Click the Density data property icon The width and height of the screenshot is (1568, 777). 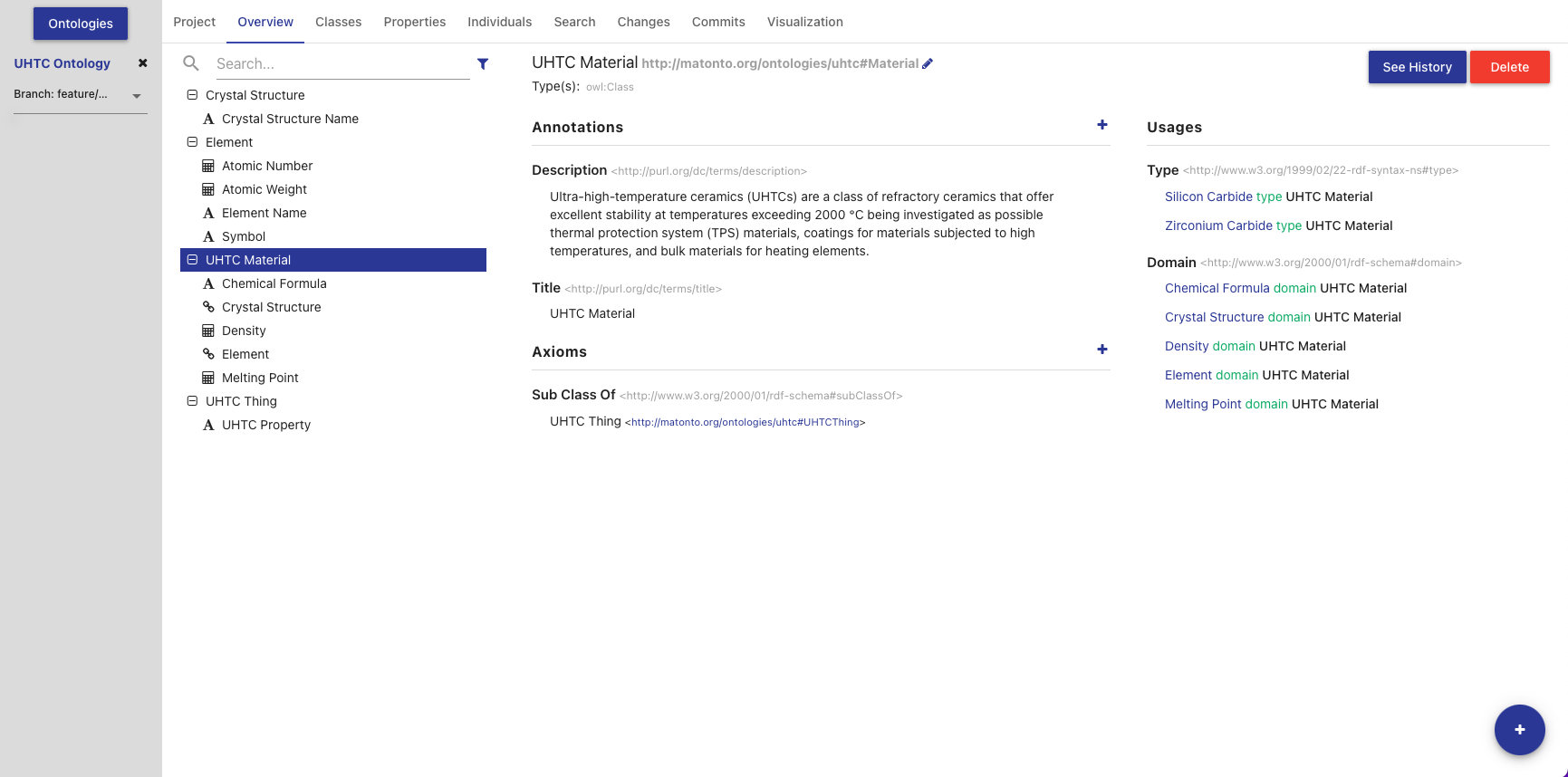coord(208,331)
